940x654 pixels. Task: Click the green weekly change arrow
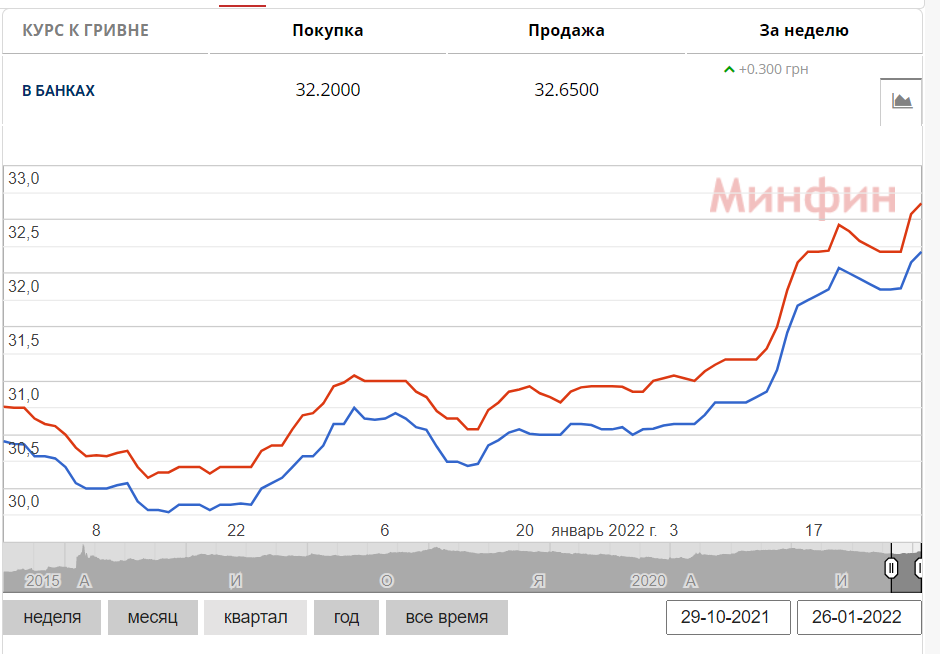click(729, 70)
